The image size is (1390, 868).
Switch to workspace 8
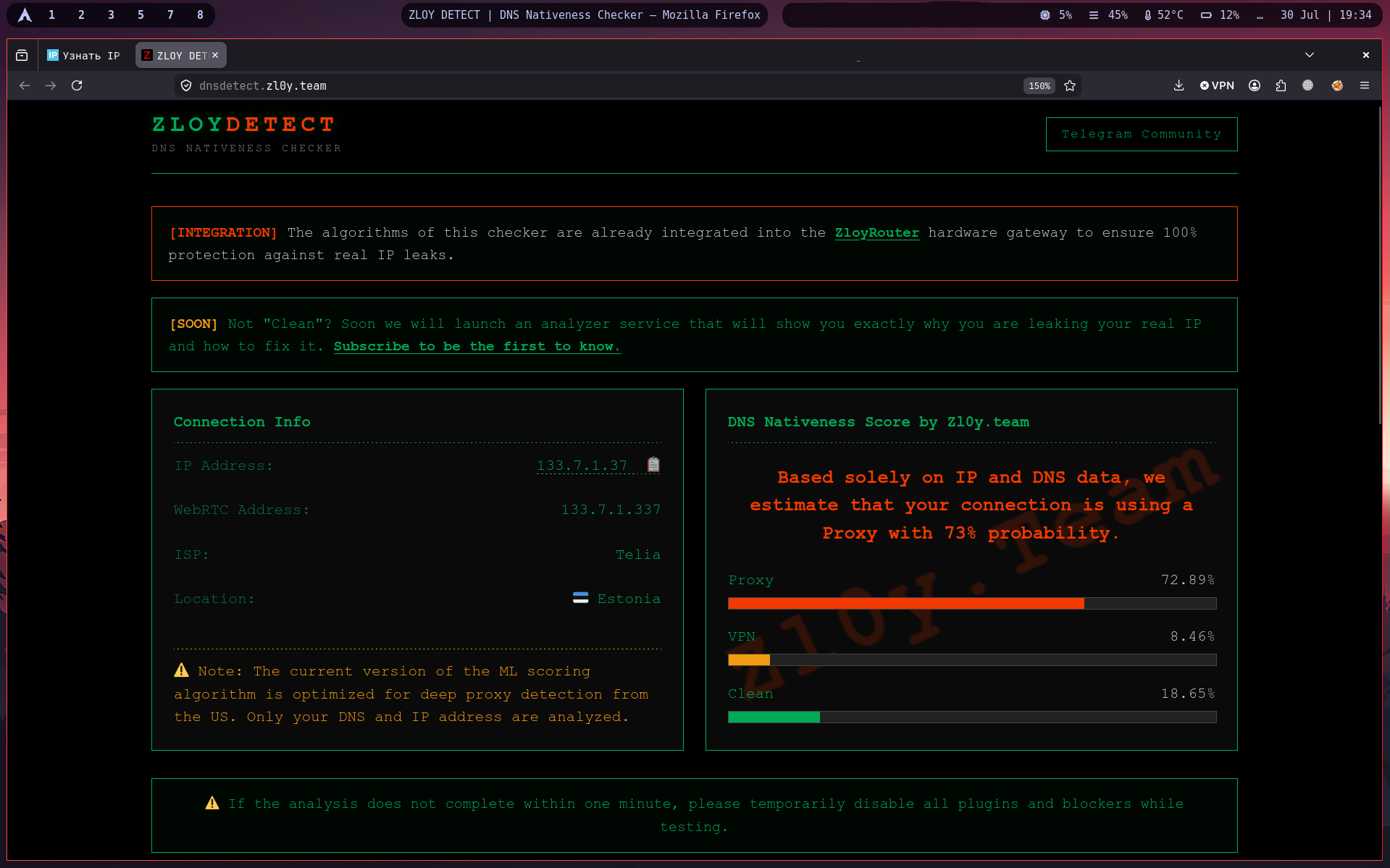[200, 14]
